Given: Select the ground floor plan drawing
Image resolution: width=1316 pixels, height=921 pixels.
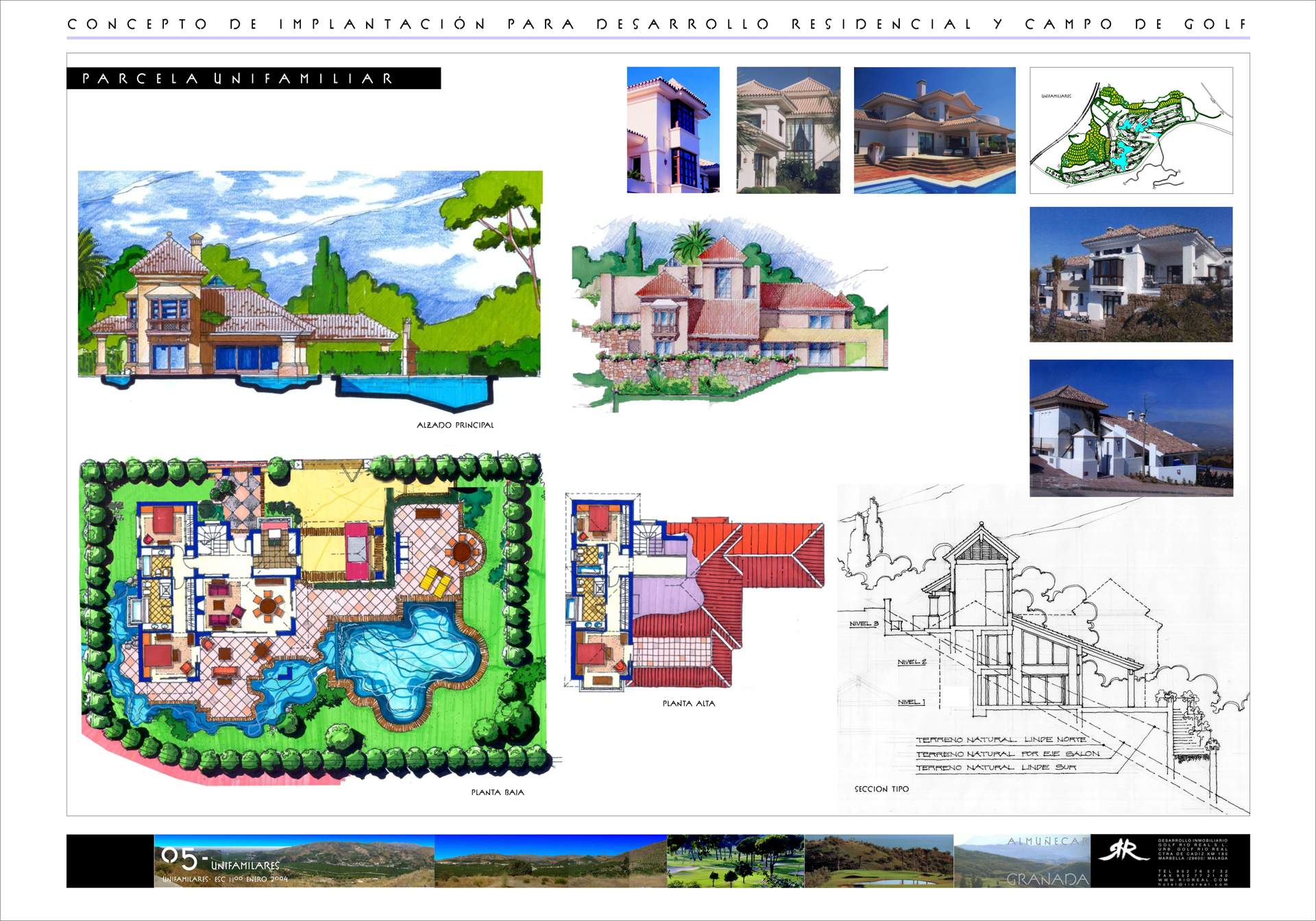Looking at the screenshot, I should (315, 617).
